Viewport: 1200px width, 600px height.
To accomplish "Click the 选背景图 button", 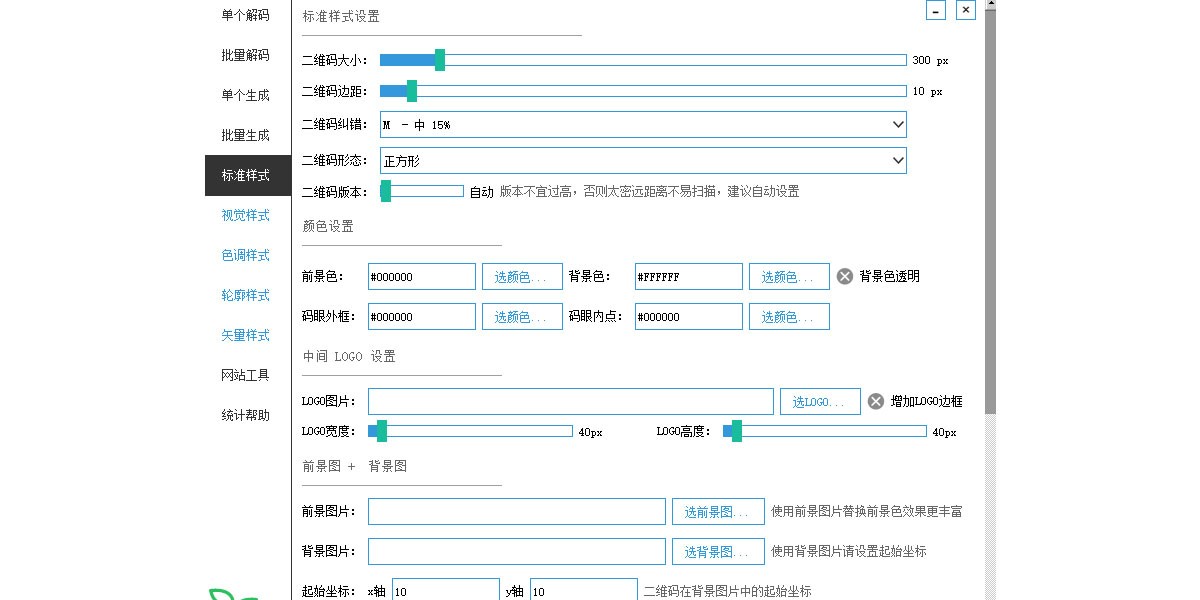I will tap(718, 551).
